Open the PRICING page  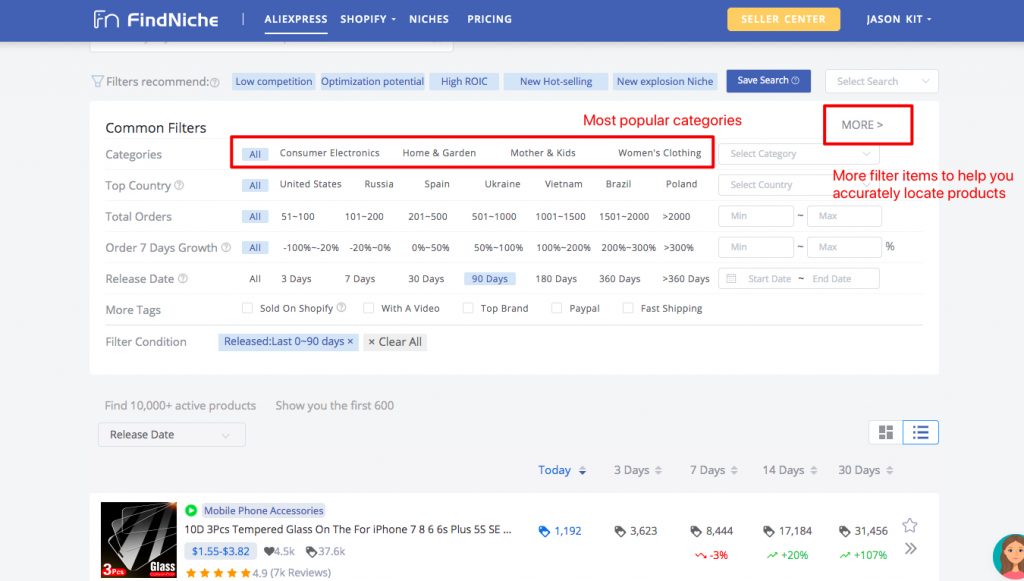coord(489,20)
